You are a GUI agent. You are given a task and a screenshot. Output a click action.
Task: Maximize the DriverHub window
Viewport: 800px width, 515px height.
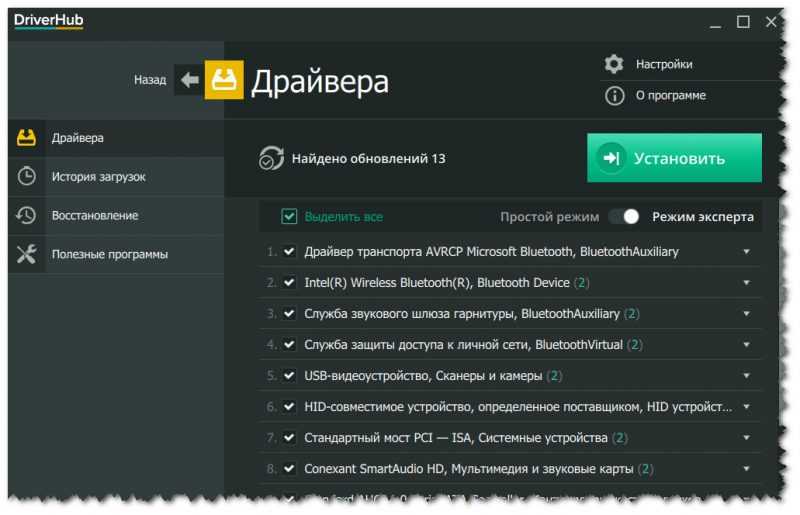(743, 22)
